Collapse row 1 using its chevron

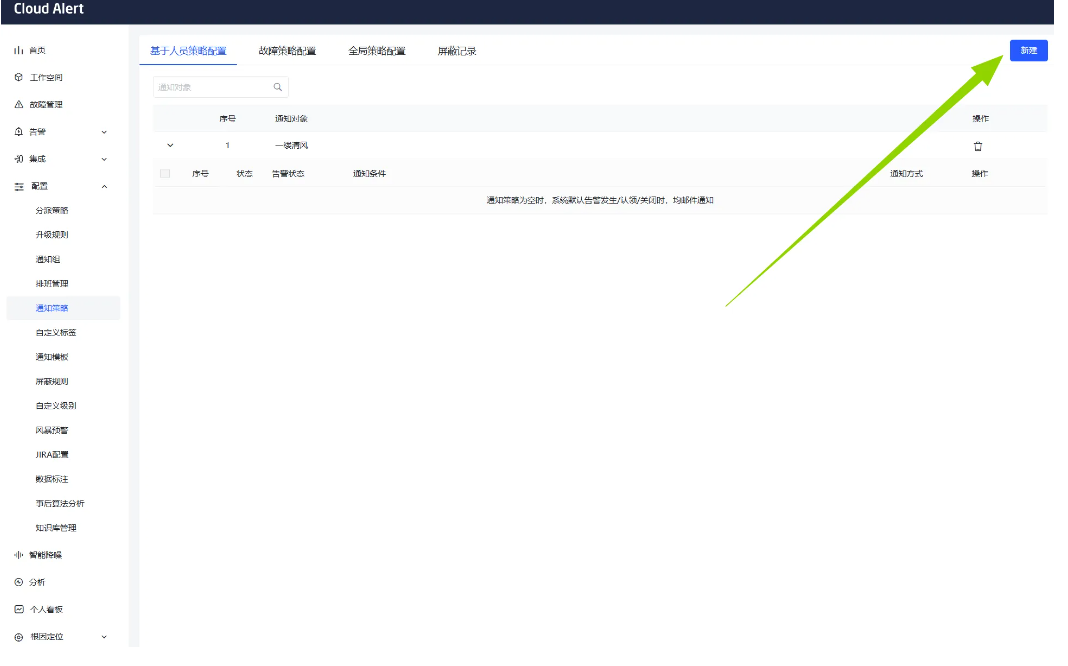[x=170, y=146]
